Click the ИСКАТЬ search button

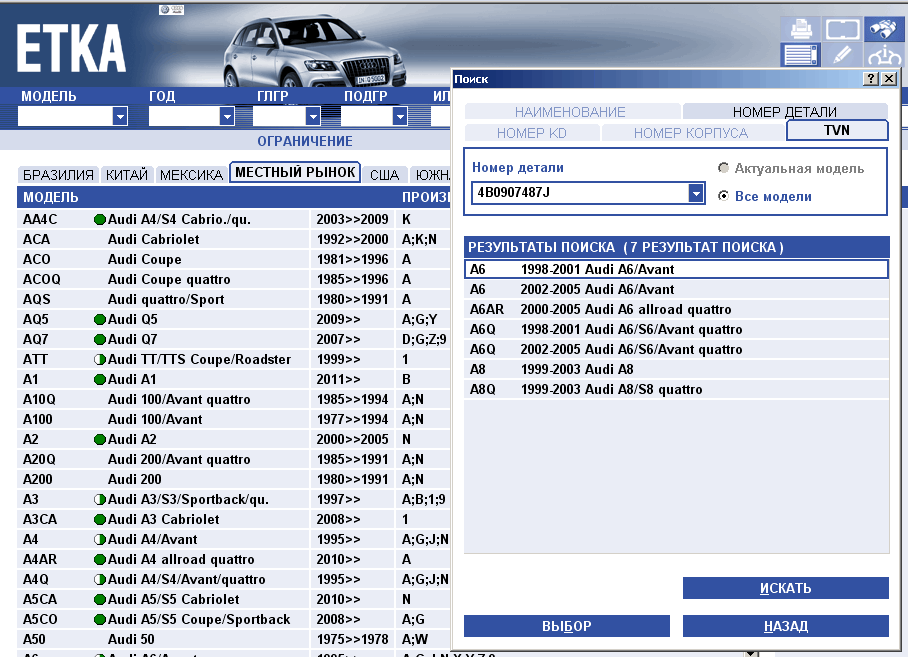786,588
